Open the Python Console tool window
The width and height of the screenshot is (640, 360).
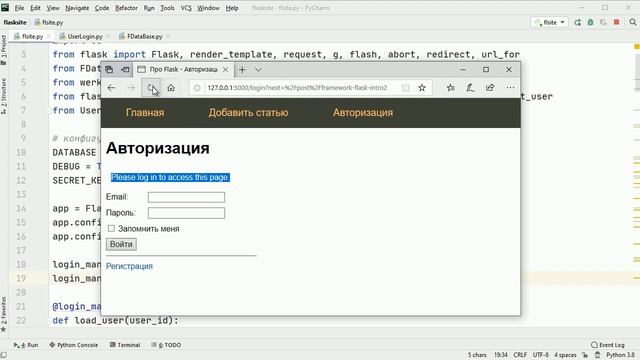(73, 345)
